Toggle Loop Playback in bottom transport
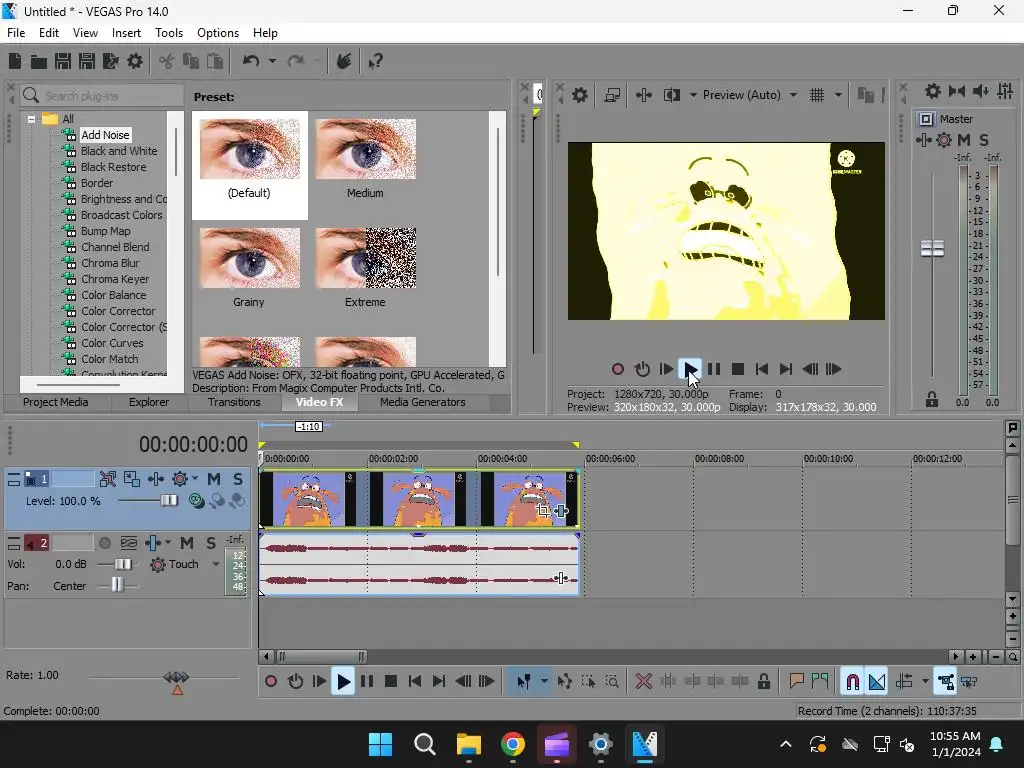The width and height of the screenshot is (1024, 768). click(295, 682)
